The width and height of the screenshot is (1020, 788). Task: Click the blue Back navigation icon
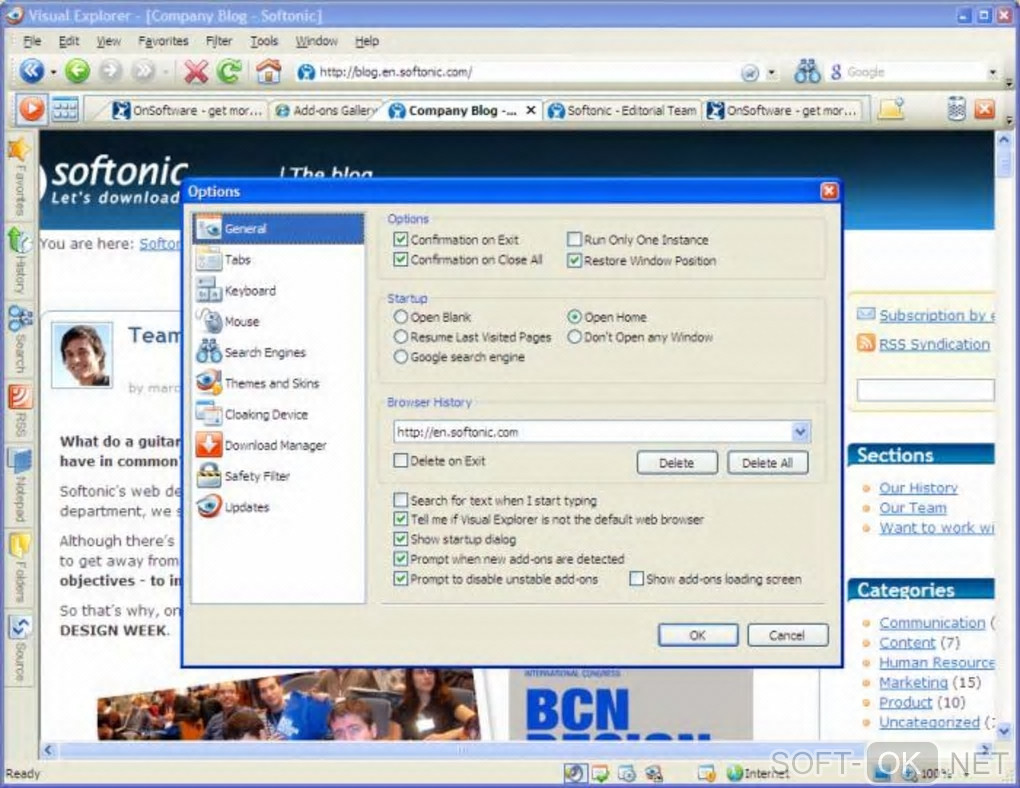pos(31,70)
